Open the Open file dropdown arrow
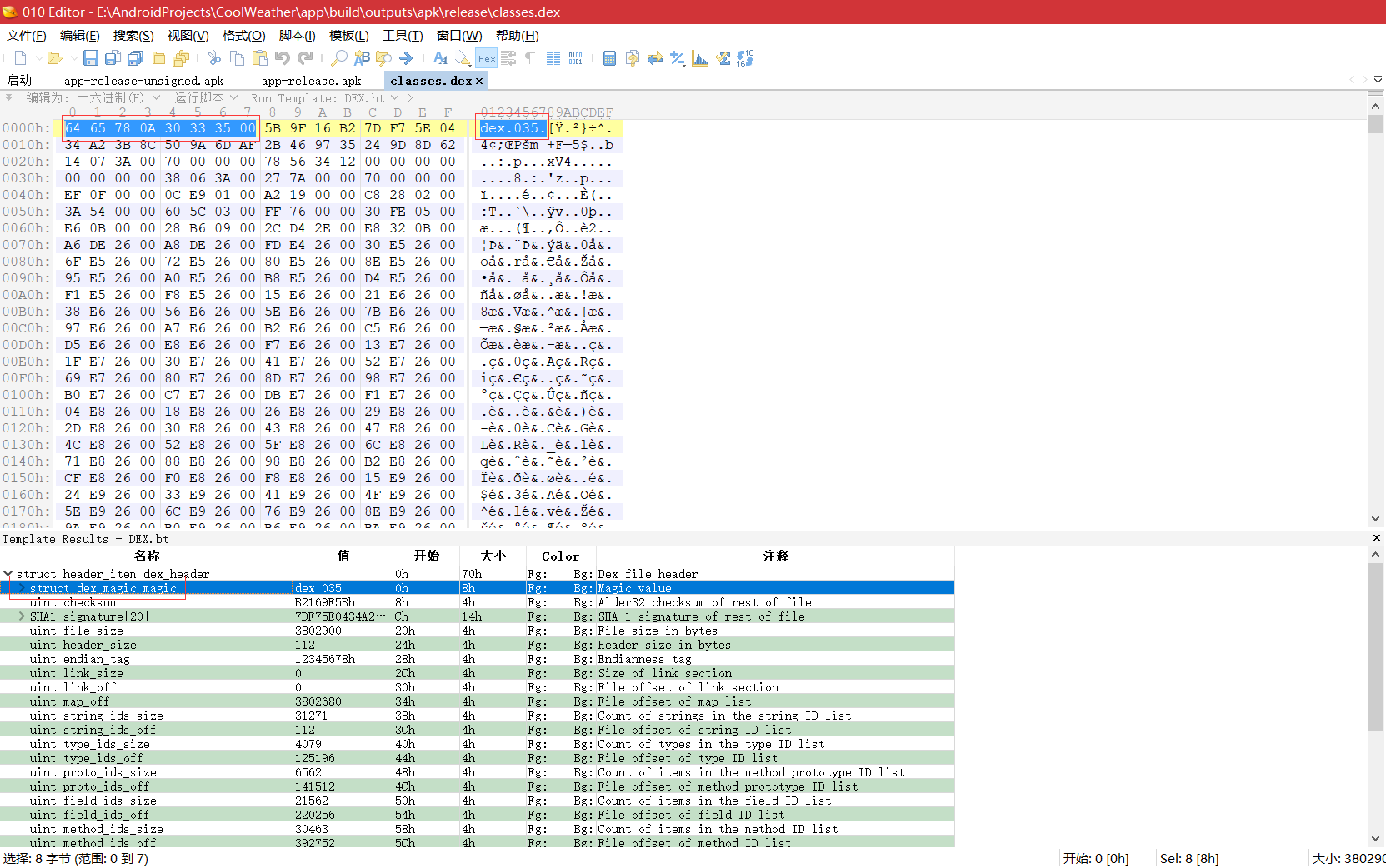 (x=74, y=58)
